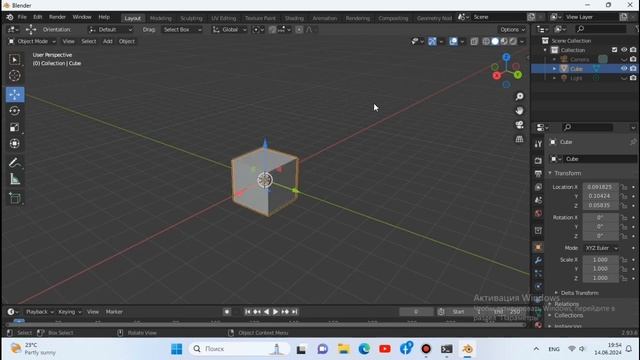Viewport: 640px width, 360px height.
Task: Open the Global orientation dropdown
Action: [x=229, y=29]
